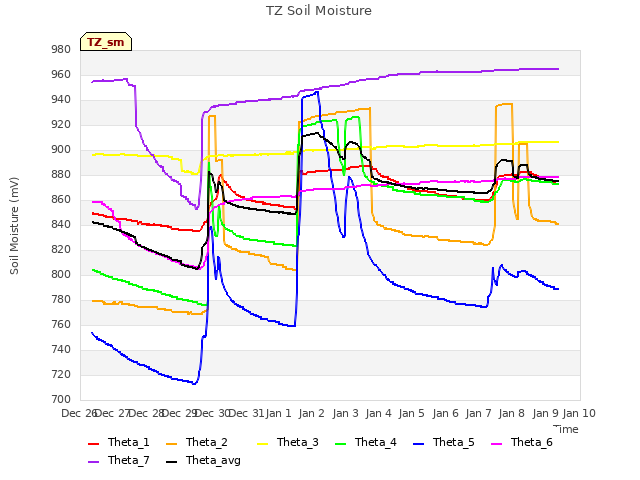Click the Jan 6 x-axis label
This screenshot has height=480, width=640.
pyautogui.click(x=445, y=413)
